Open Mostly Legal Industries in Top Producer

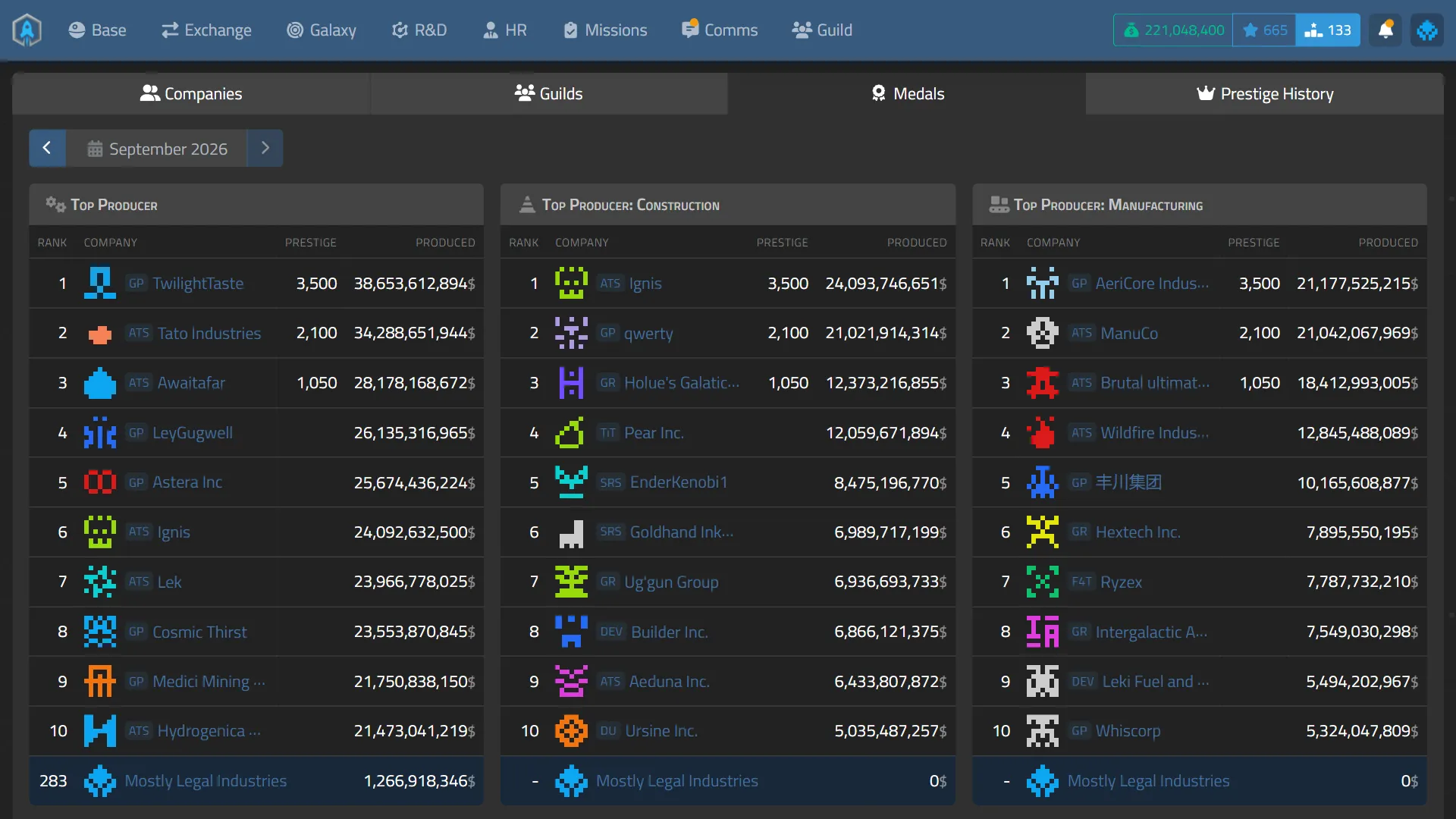[206, 781]
